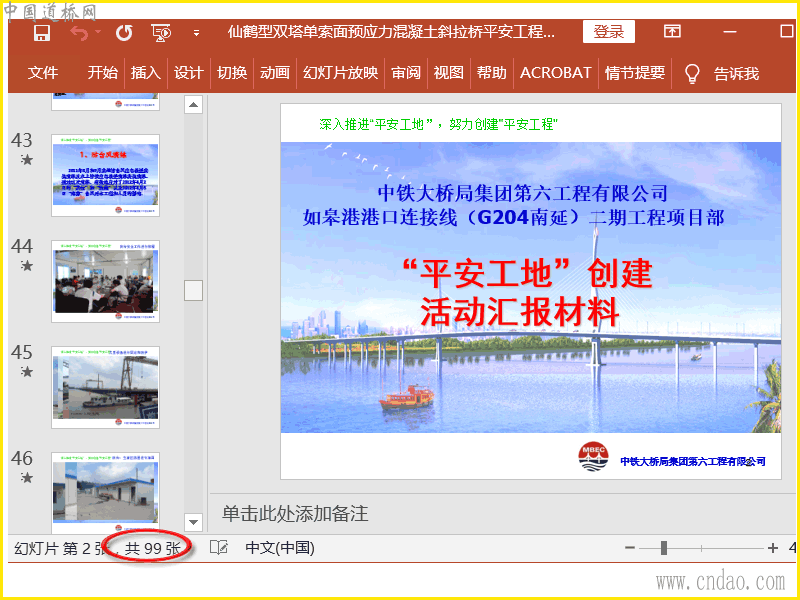The image size is (800, 600).
Task: Click the zoom in plus button
Action: click(x=773, y=548)
